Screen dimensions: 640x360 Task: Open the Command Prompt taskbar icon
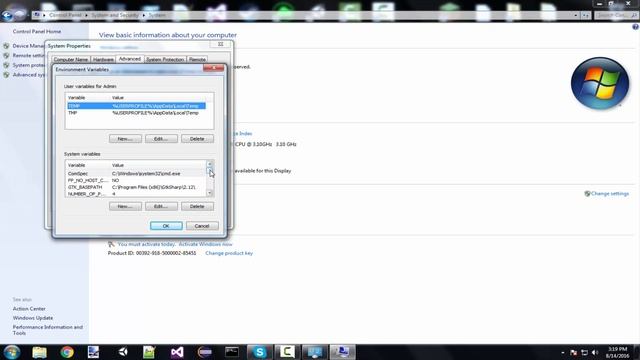tap(232, 352)
